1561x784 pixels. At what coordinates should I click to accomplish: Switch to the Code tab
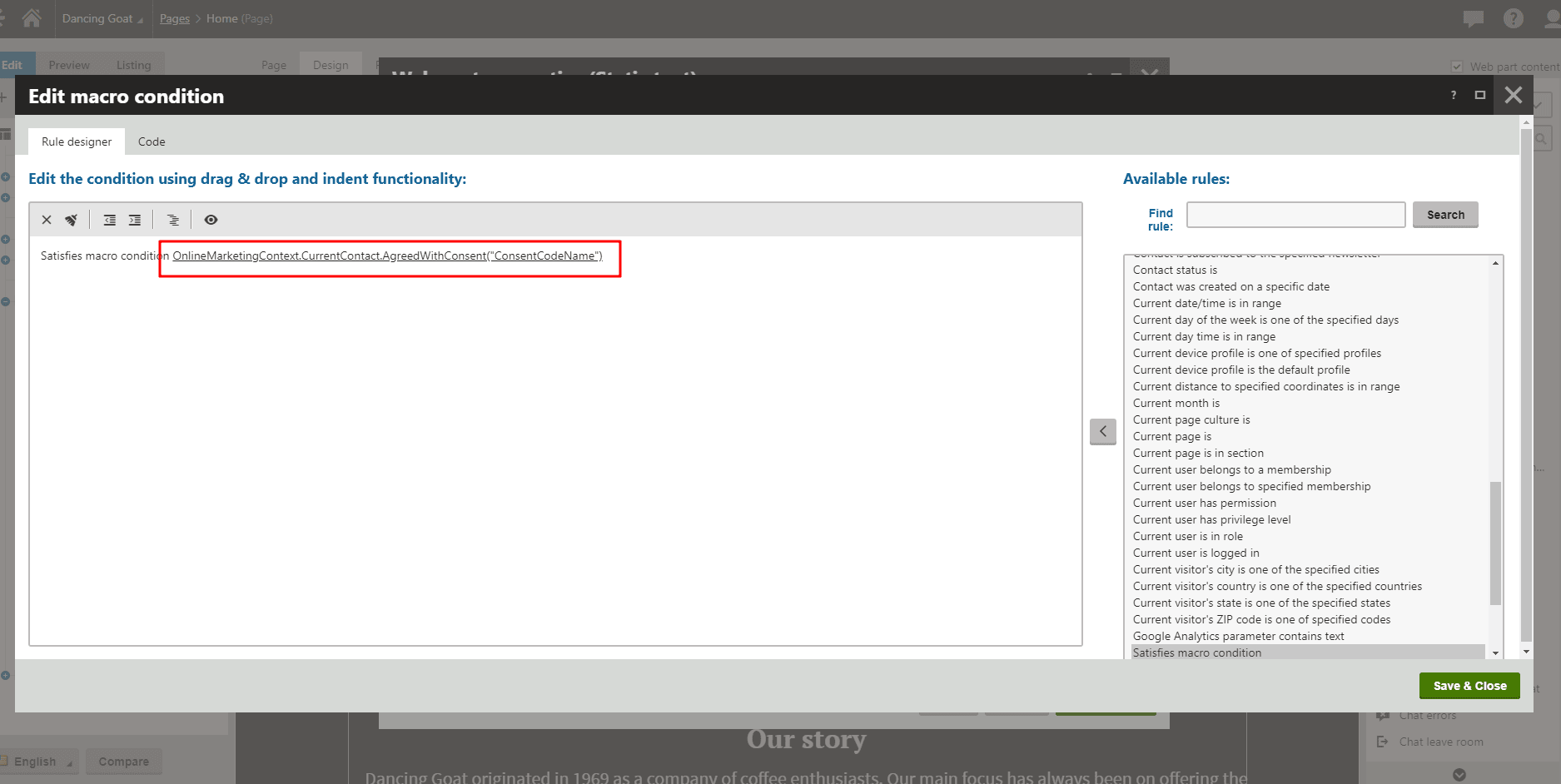pyautogui.click(x=152, y=141)
